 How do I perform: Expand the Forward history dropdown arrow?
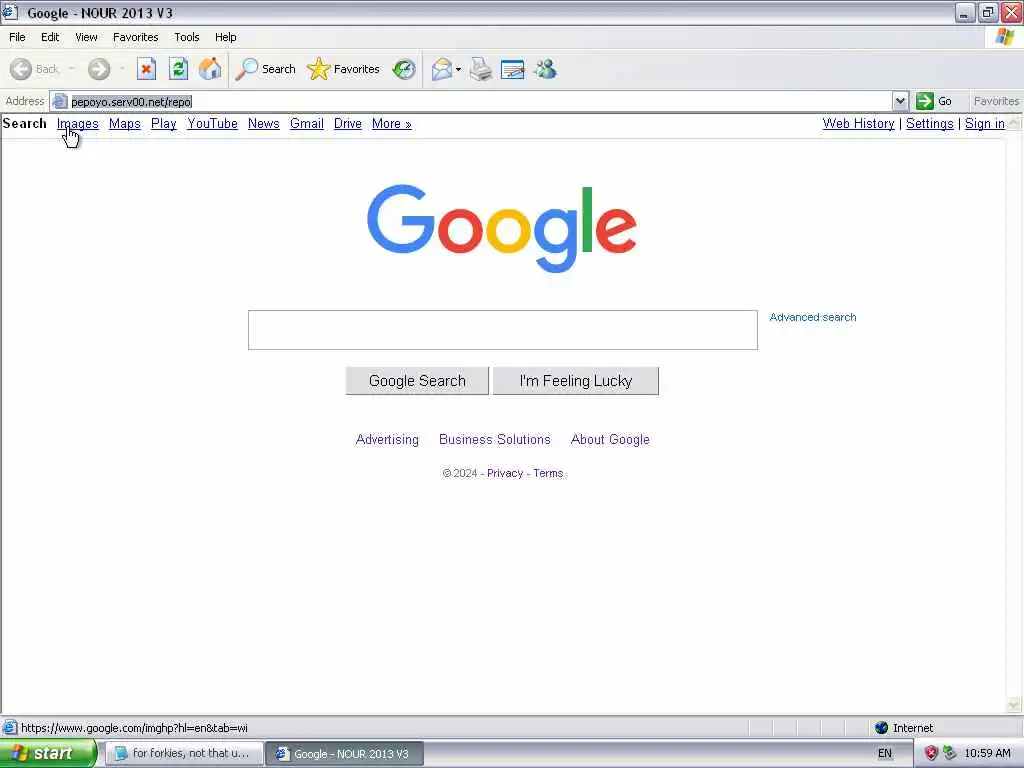pos(122,69)
